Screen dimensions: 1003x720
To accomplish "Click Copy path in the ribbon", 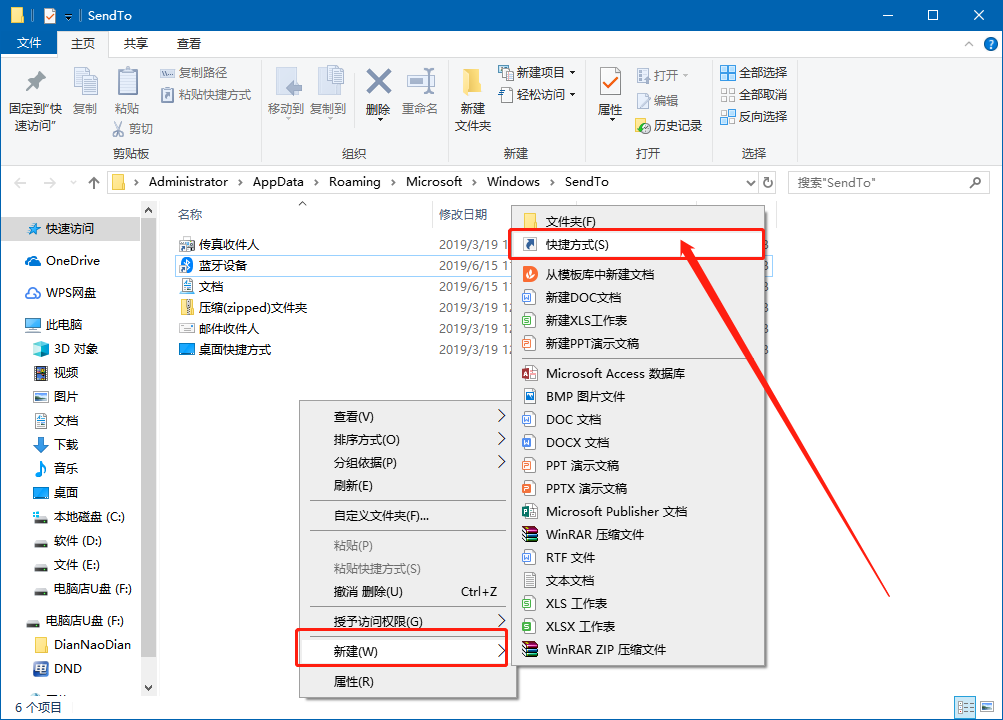I will (x=194, y=72).
